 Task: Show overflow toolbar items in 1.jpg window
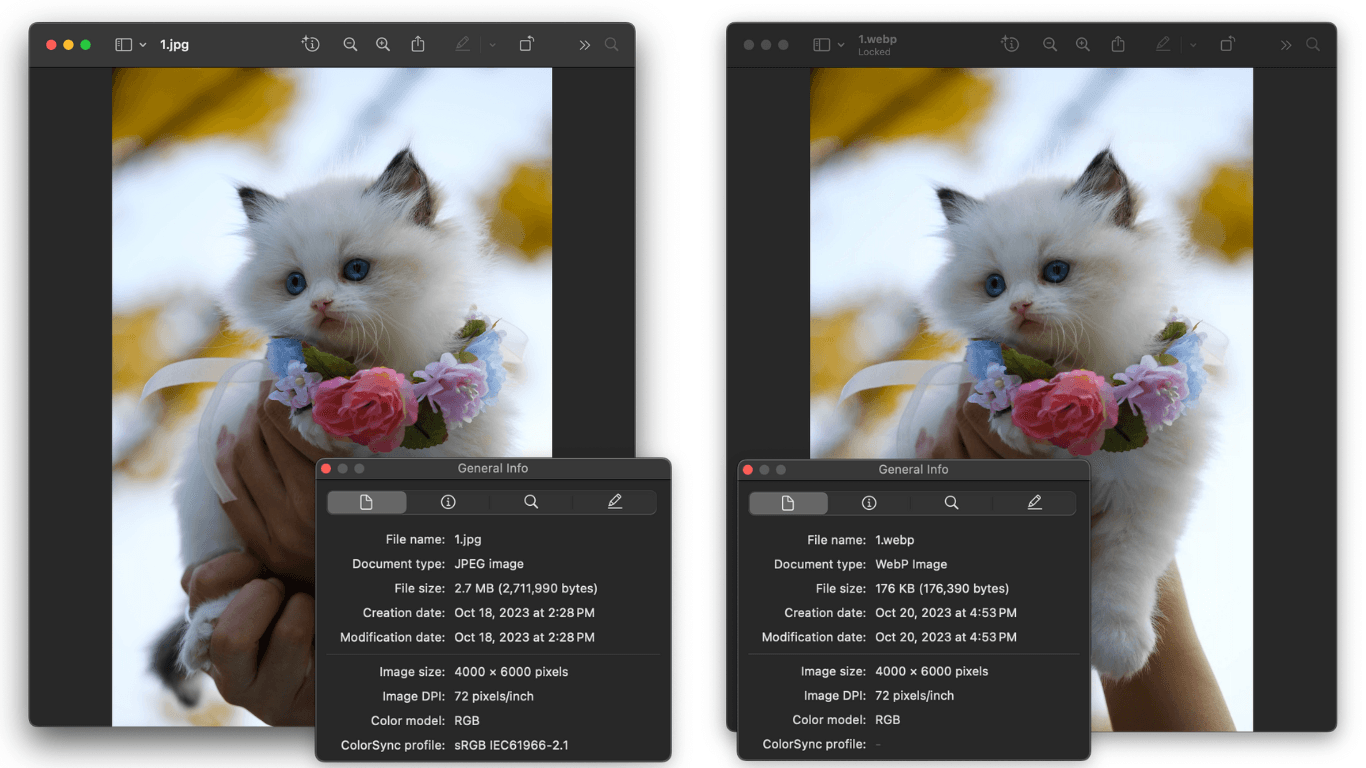pos(585,44)
